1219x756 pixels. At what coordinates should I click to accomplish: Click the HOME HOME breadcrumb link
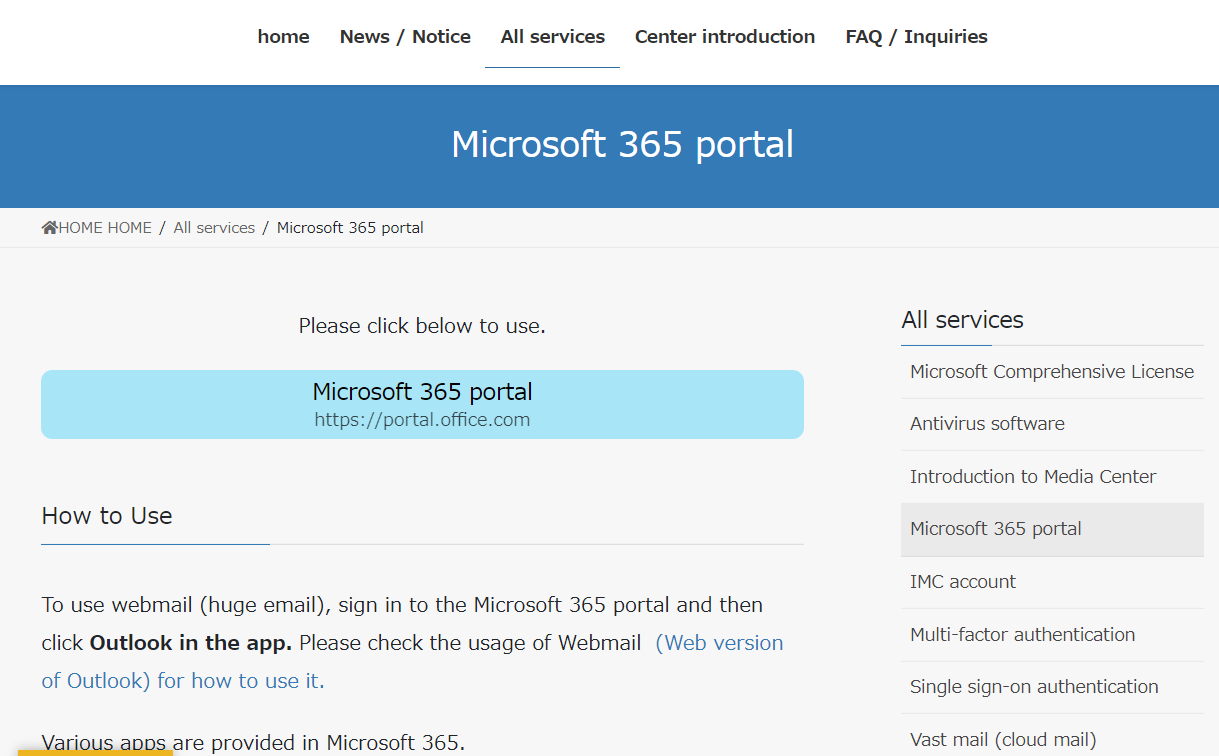(x=104, y=228)
